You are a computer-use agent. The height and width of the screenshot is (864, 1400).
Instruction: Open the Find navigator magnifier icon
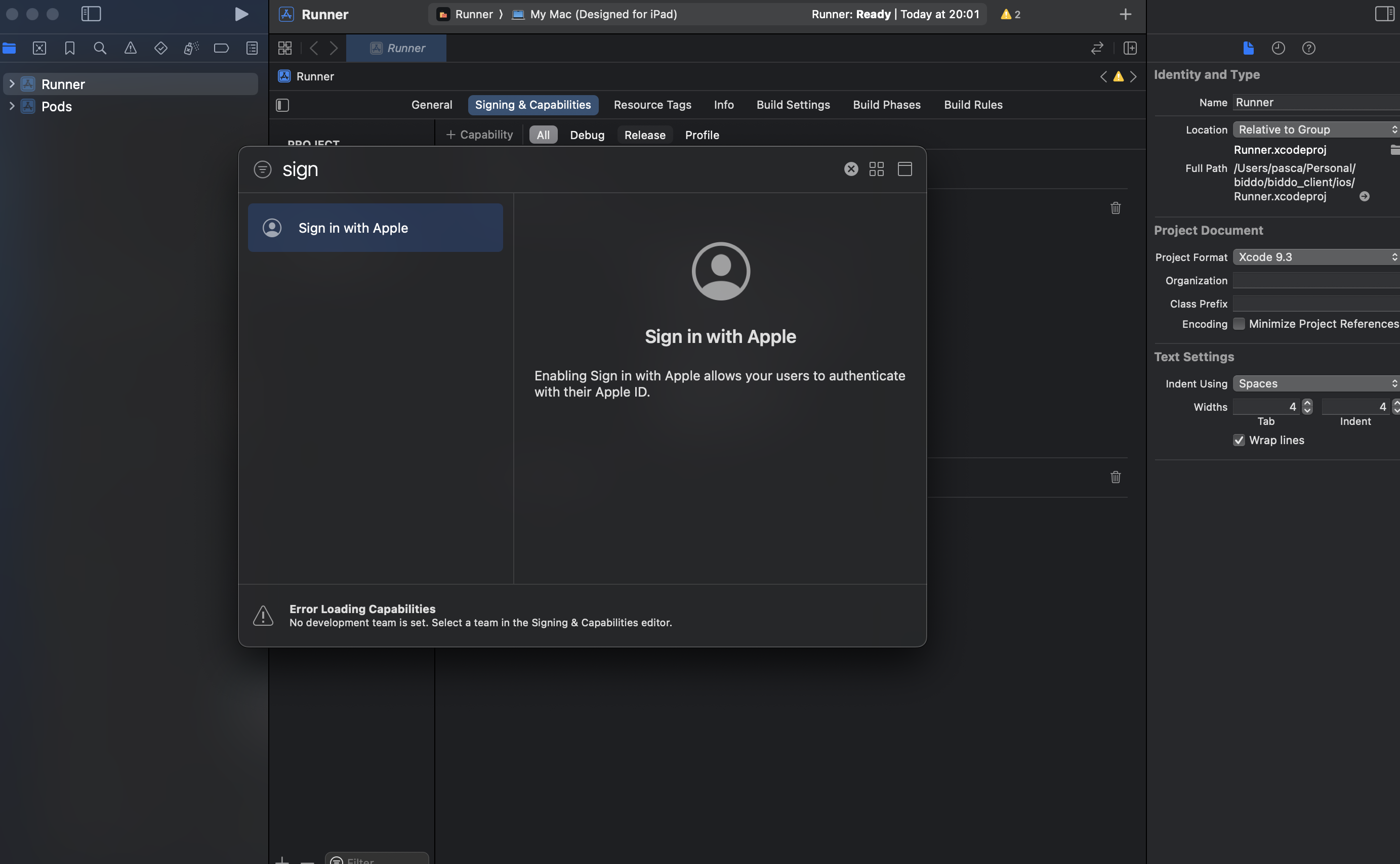point(100,48)
